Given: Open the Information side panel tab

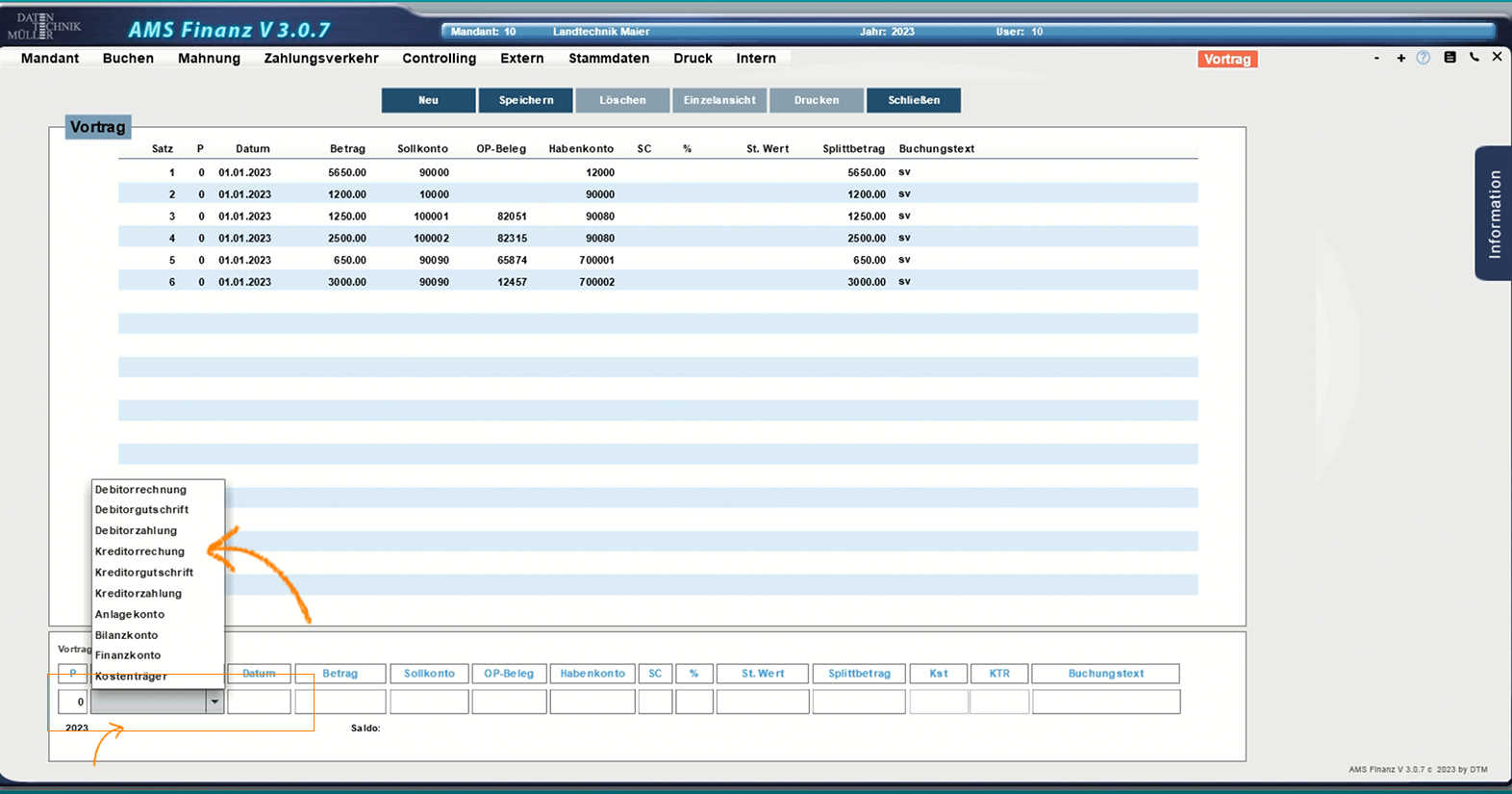Looking at the screenshot, I should (x=1493, y=214).
